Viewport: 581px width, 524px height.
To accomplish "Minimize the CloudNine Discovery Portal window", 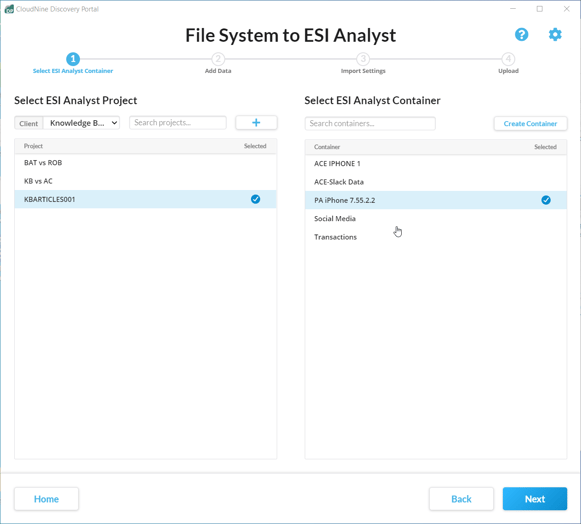I will (x=513, y=9).
